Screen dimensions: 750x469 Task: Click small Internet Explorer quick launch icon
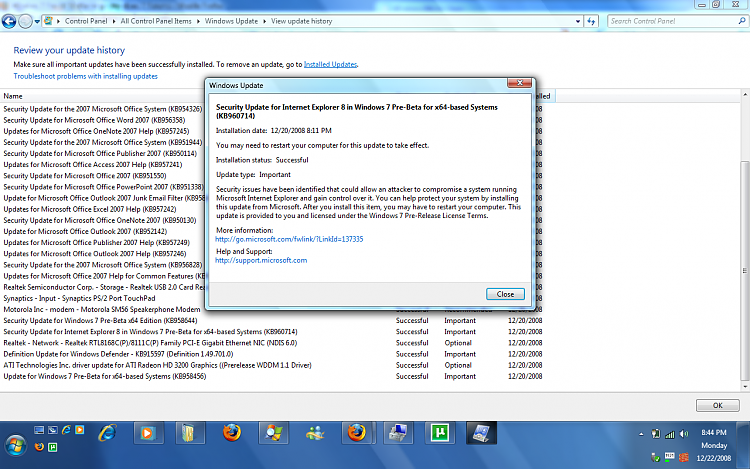tap(66, 430)
